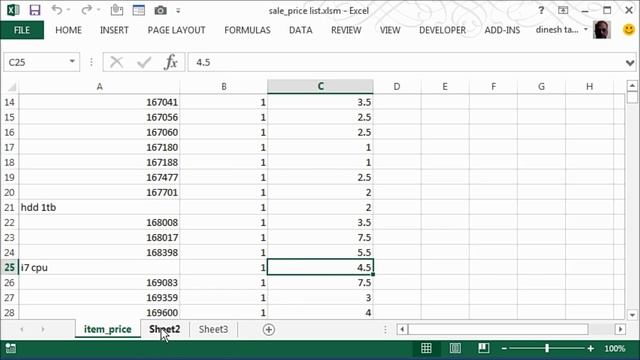Click the cell with value 167041

pyautogui.click(x=99, y=102)
